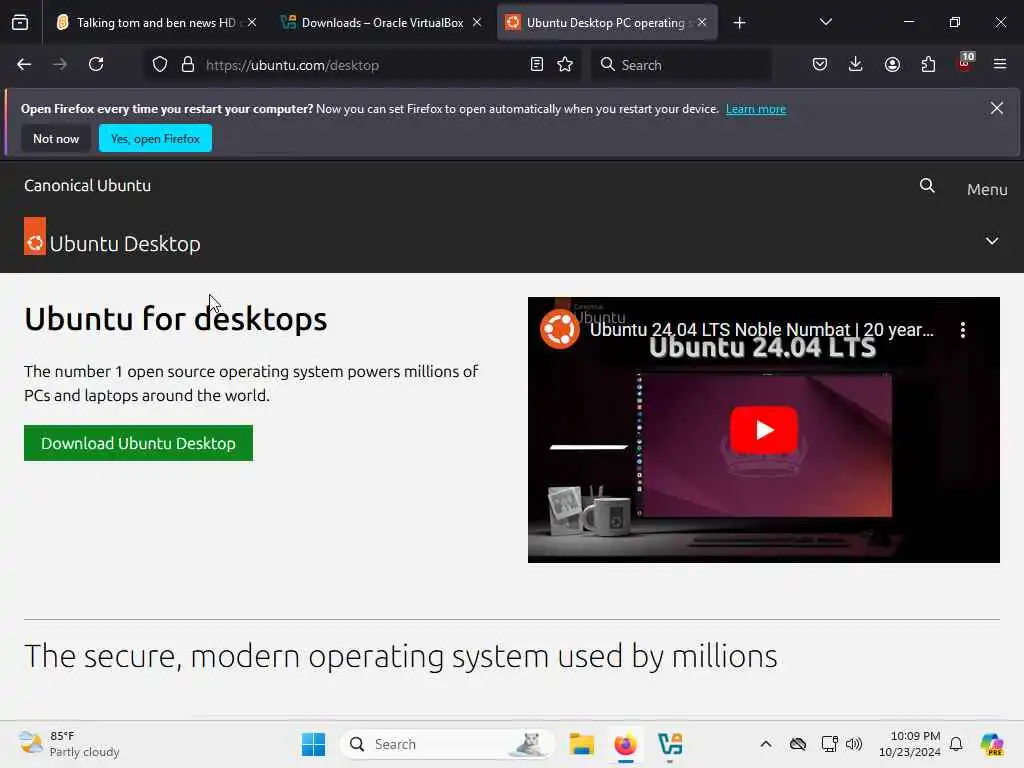
Task: Show hidden system tray icons
Action: (x=766, y=744)
